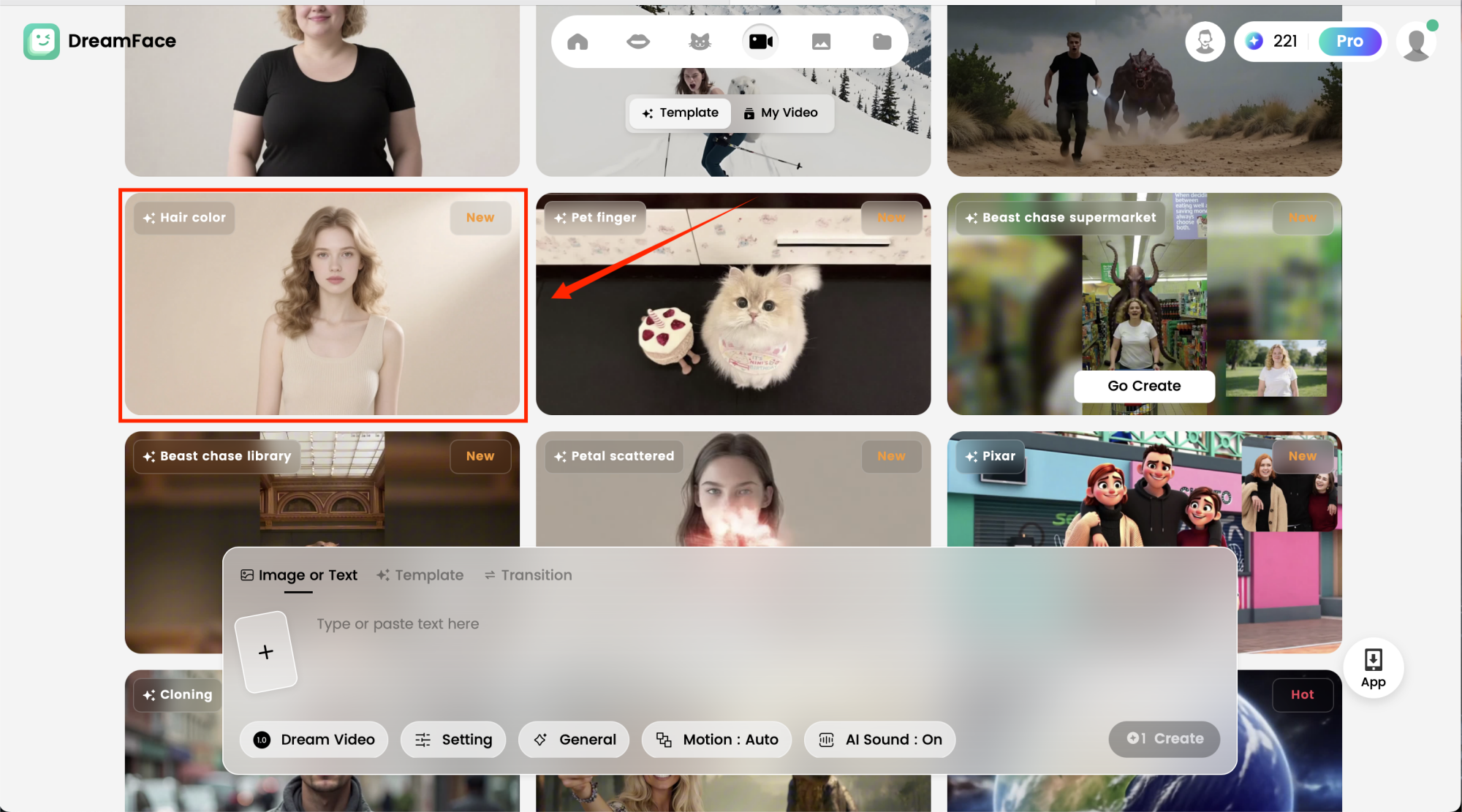Click the Create button
The width and height of the screenshot is (1462, 812).
pyautogui.click(x=1164, y=739)
